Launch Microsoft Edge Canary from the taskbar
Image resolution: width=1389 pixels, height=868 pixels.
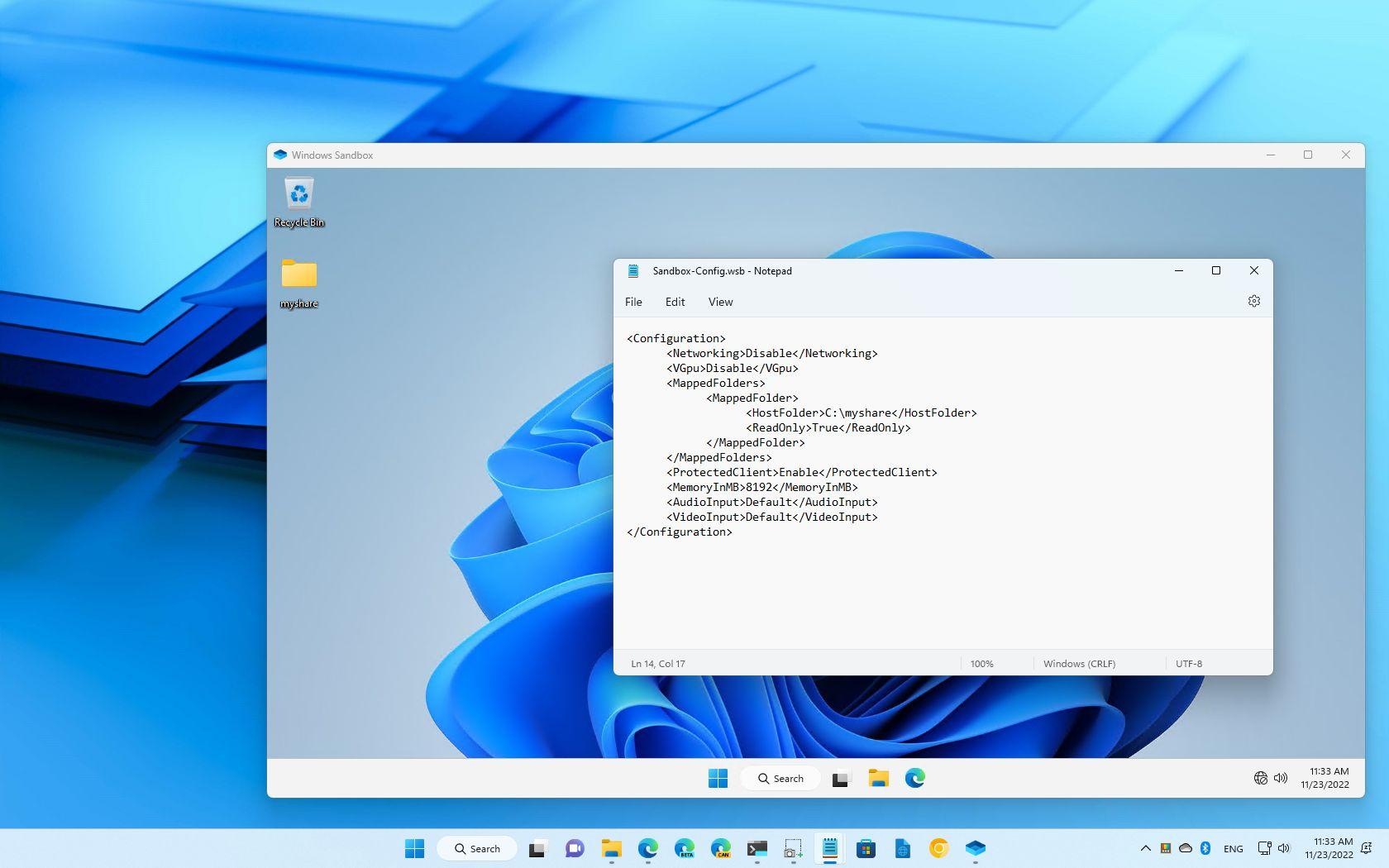[721, 848]
